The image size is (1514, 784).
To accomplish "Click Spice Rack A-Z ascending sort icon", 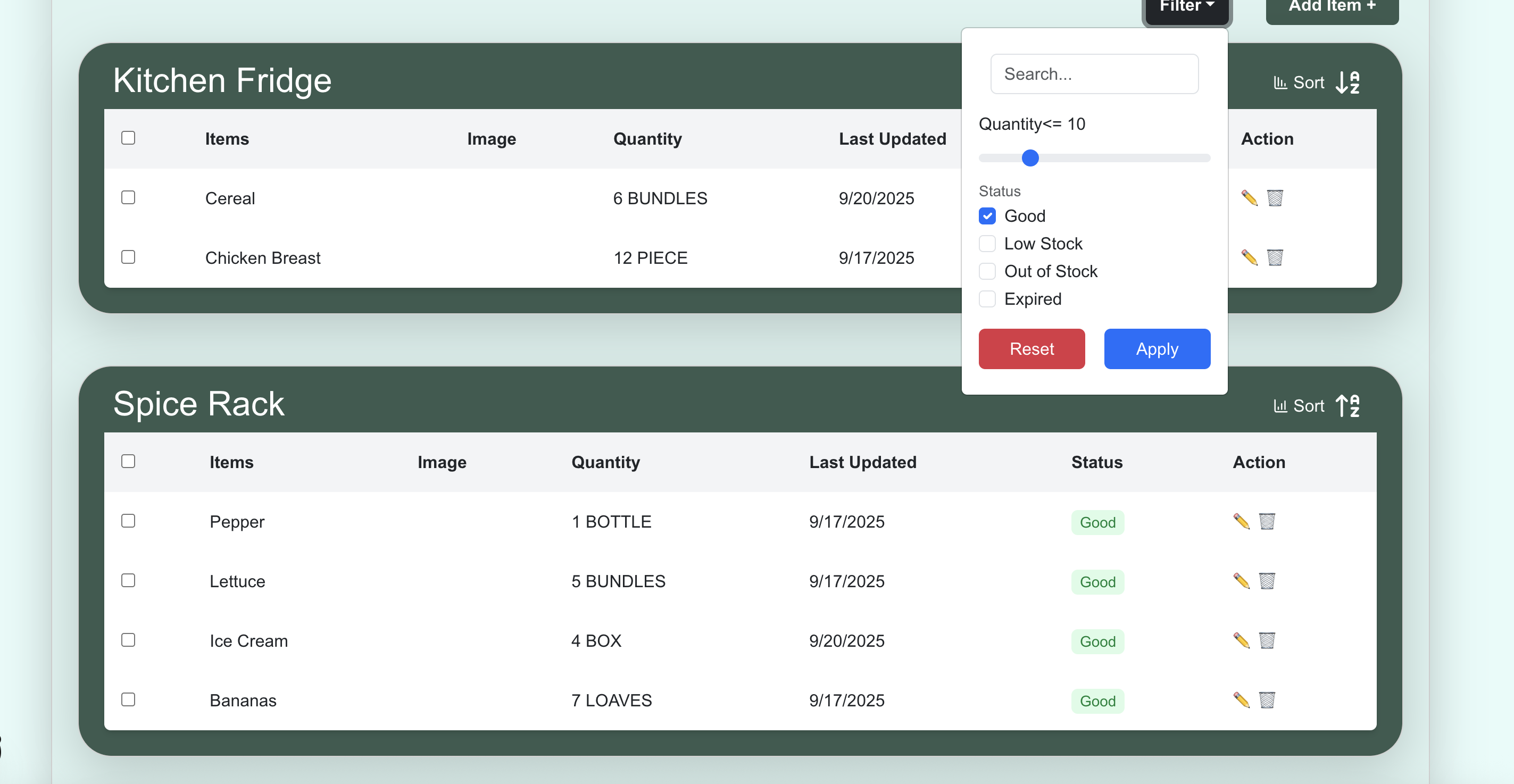I will click(1347, 405).
